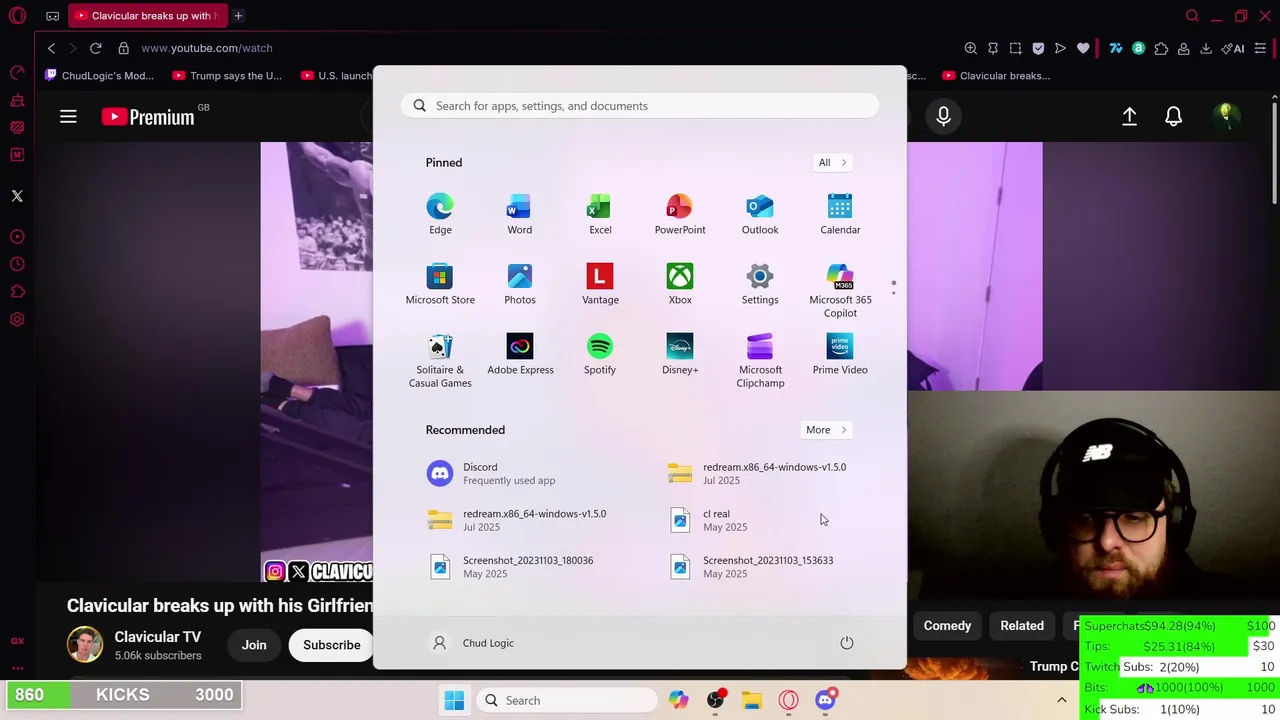Launch the Photos app
The height and width of the screenshot is (720, 1280).
(519, 284)
